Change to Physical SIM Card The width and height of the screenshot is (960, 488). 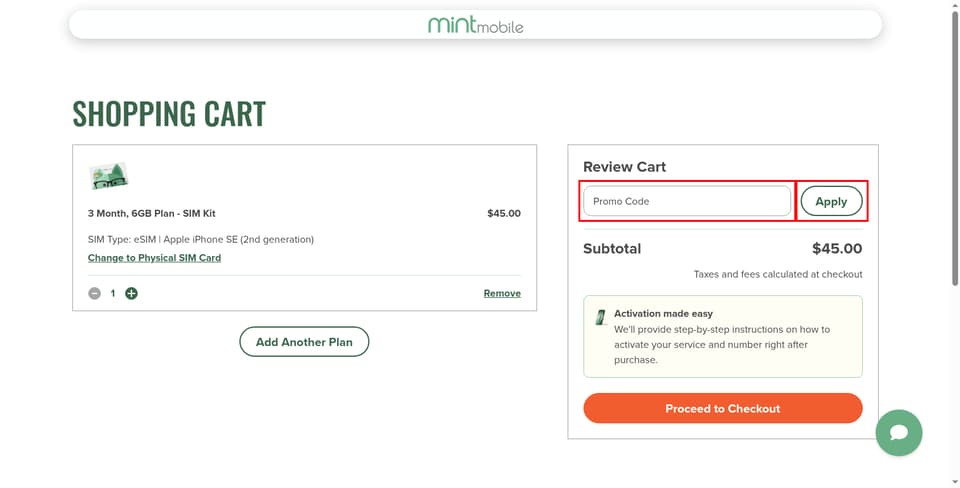click(x=154, y=258)
